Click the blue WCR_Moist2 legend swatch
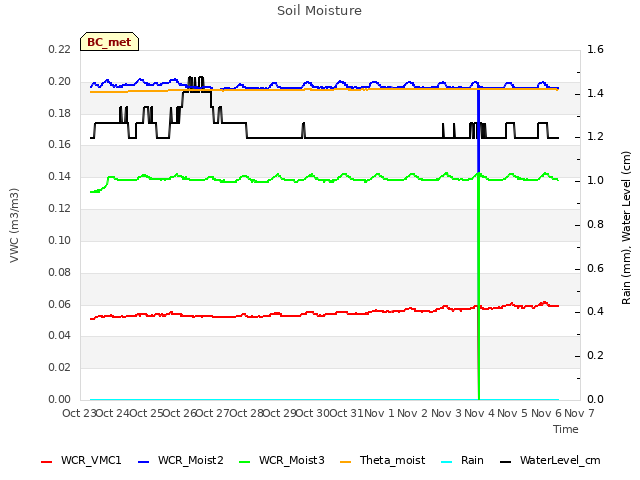 click(x=144, y=462)
